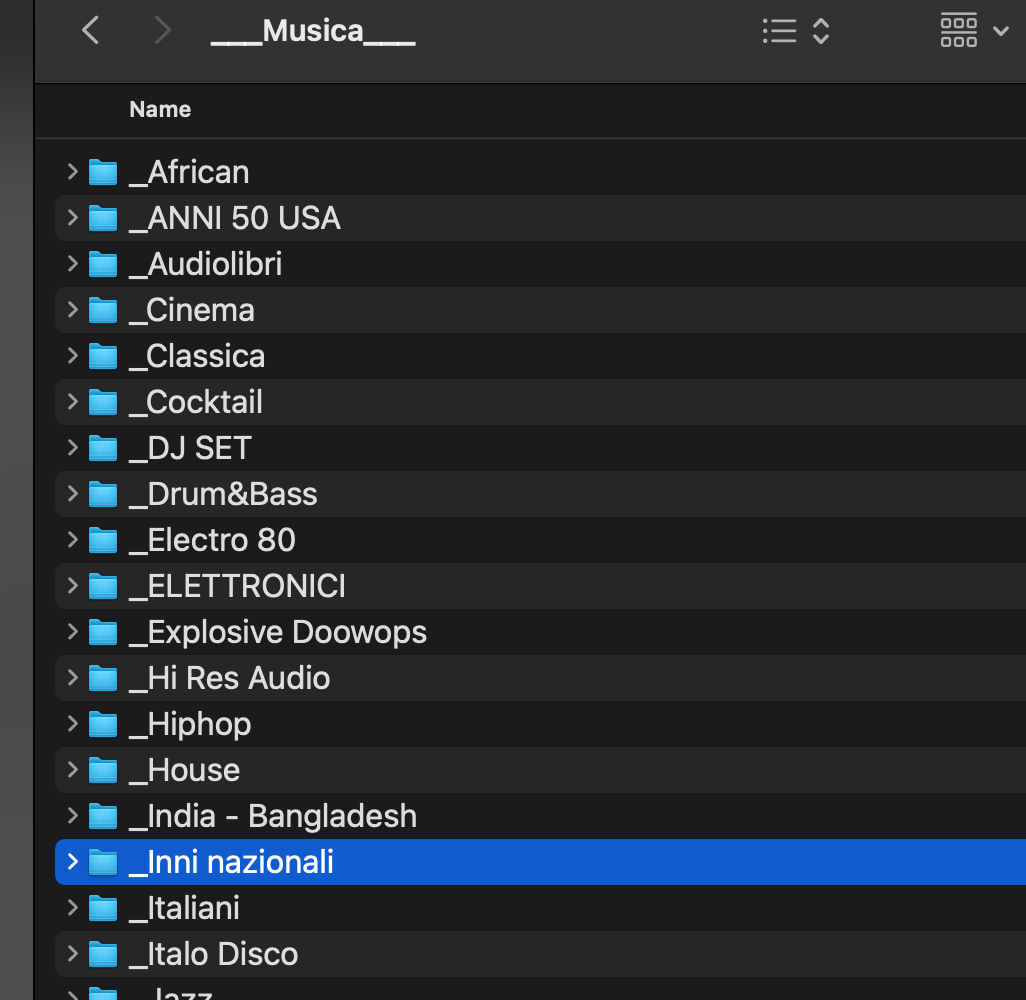This screenshot has width=1026, height=1000.
Task: Sort by the Name column header
Action: point(160,110)
